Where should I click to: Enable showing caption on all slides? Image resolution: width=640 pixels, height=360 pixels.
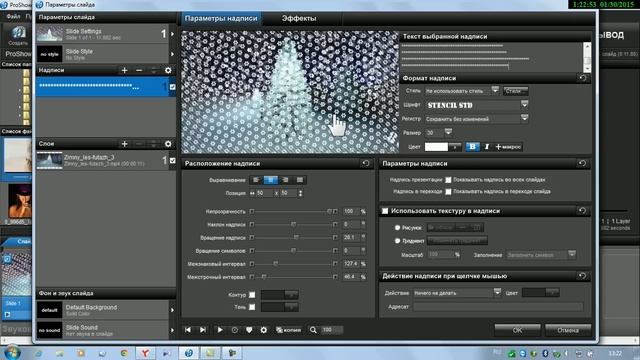pyautogui.click(x=448, y=180)
